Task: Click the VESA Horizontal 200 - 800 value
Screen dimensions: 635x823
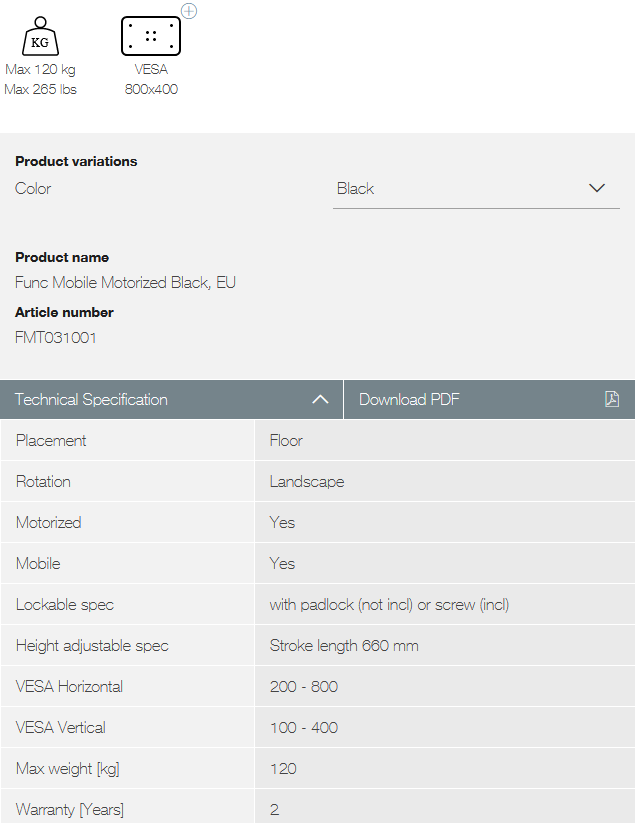Action: pos(303,686)
